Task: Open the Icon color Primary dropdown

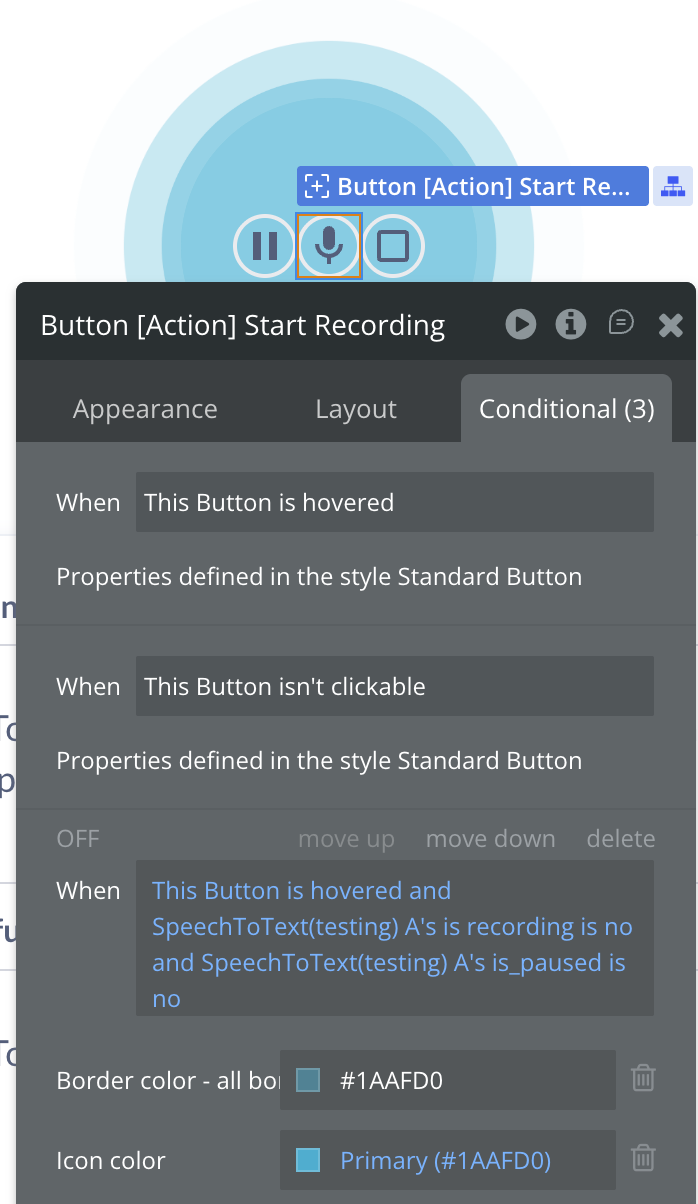Action: click(x=445, y=1160)
